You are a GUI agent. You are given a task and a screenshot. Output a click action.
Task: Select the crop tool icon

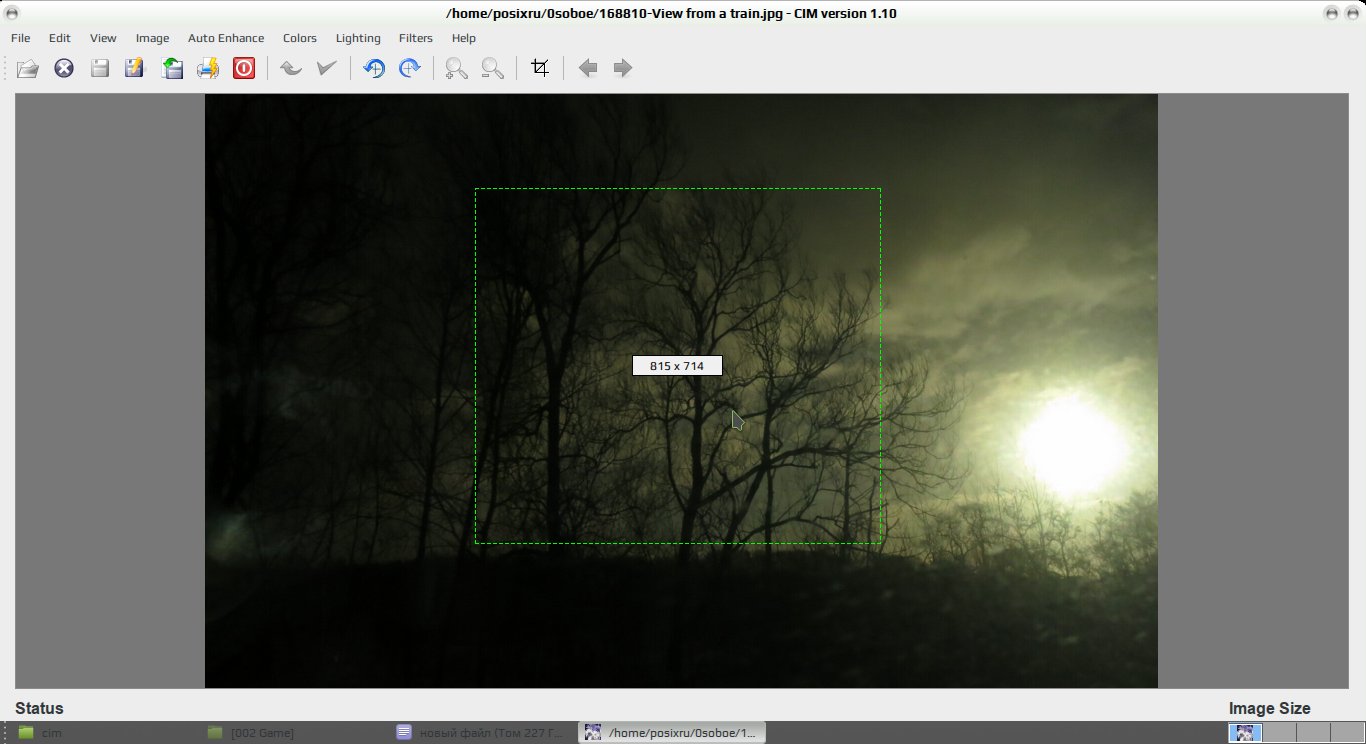(540, 68)
